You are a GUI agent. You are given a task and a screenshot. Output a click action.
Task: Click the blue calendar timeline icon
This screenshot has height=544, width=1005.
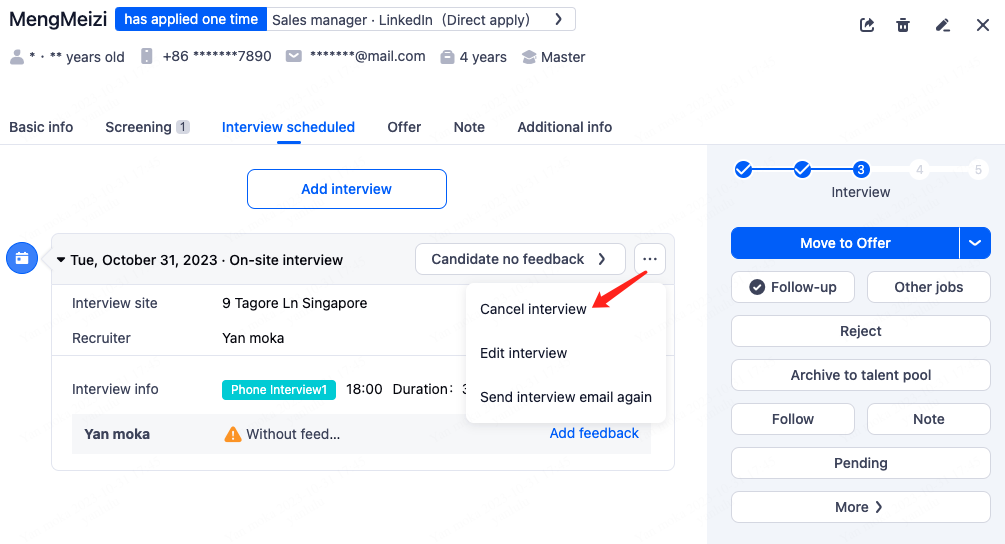point(22,258)
